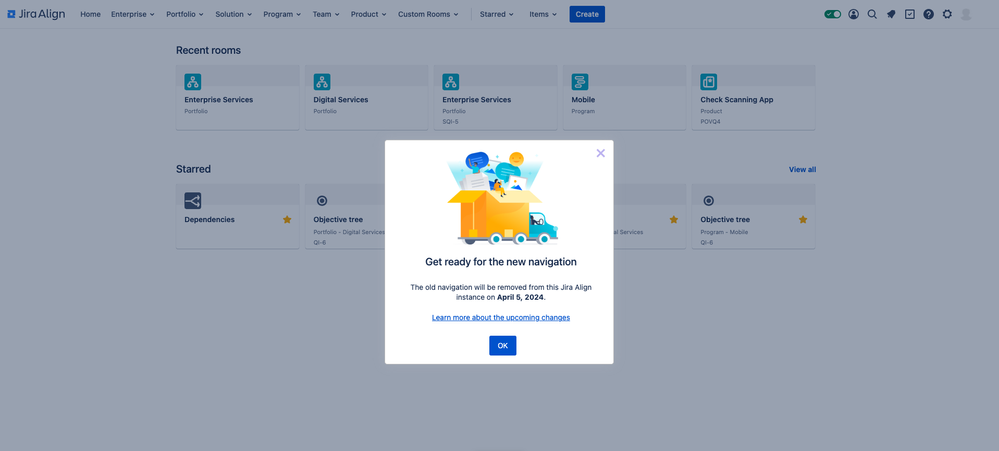Open the notifications bell icon
Screen dimensions: 999x451
(891, 14)
